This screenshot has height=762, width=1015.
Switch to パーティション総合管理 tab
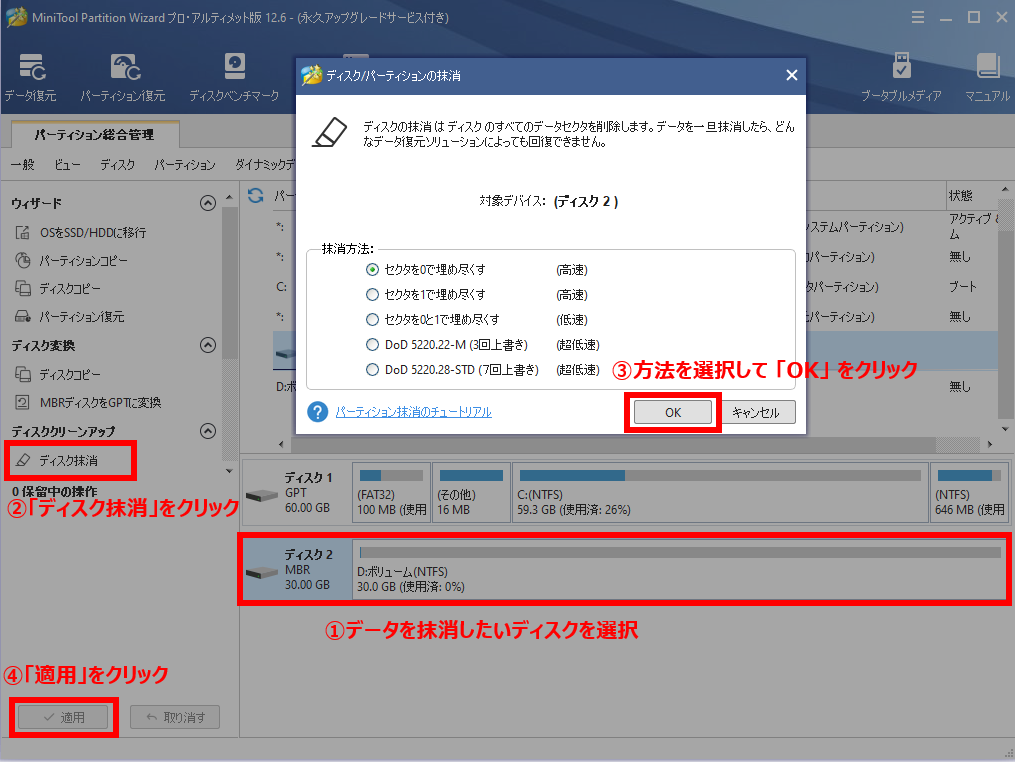(95, 135)
